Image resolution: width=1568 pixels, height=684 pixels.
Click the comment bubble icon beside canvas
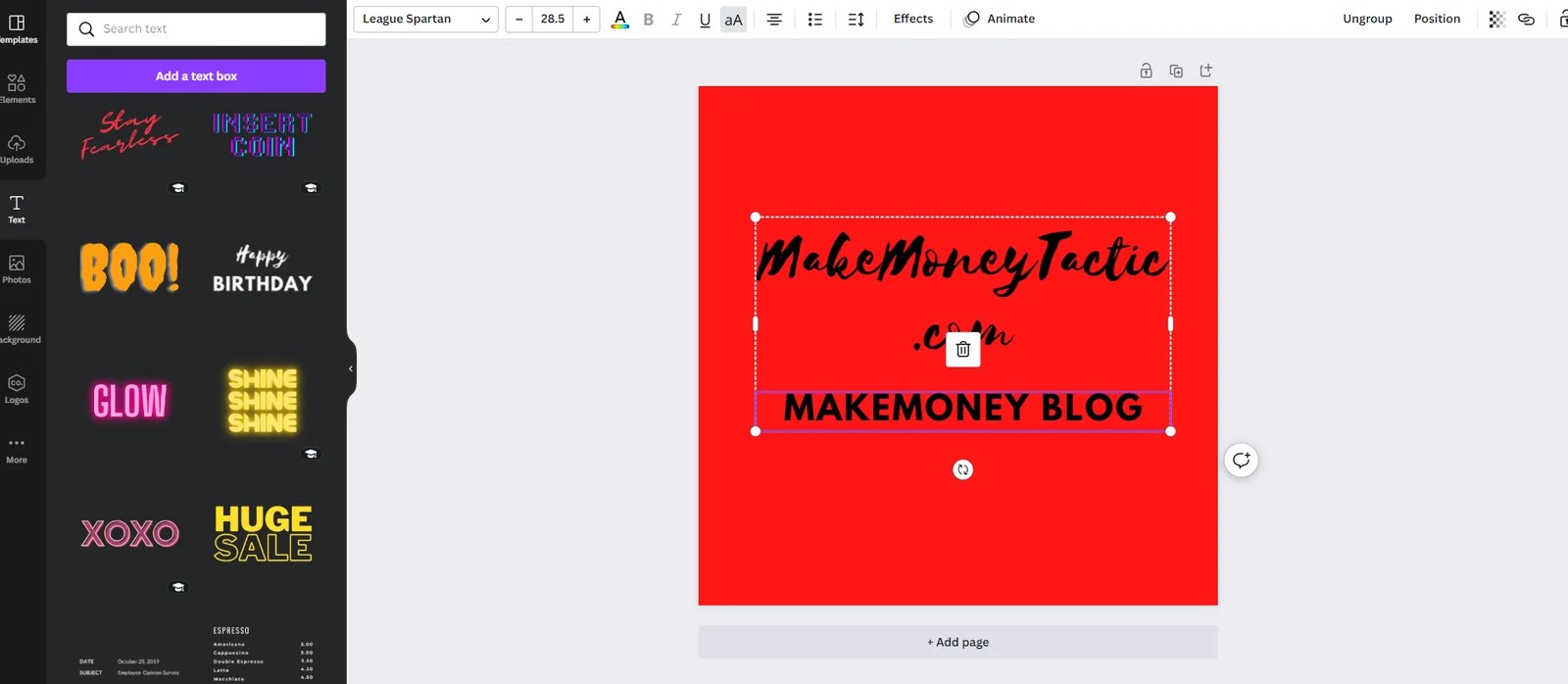coord(1241,460)
